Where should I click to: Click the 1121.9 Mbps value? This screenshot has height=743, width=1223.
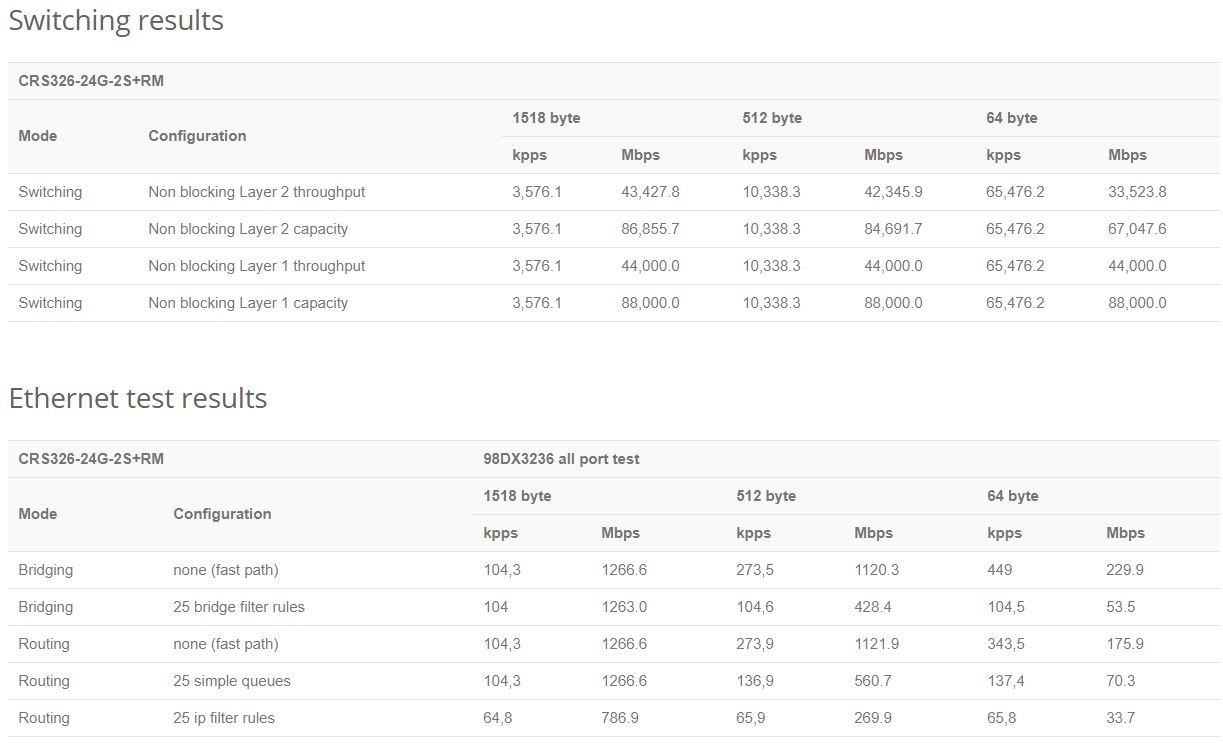pyautogui.click(x=877, y=644)
